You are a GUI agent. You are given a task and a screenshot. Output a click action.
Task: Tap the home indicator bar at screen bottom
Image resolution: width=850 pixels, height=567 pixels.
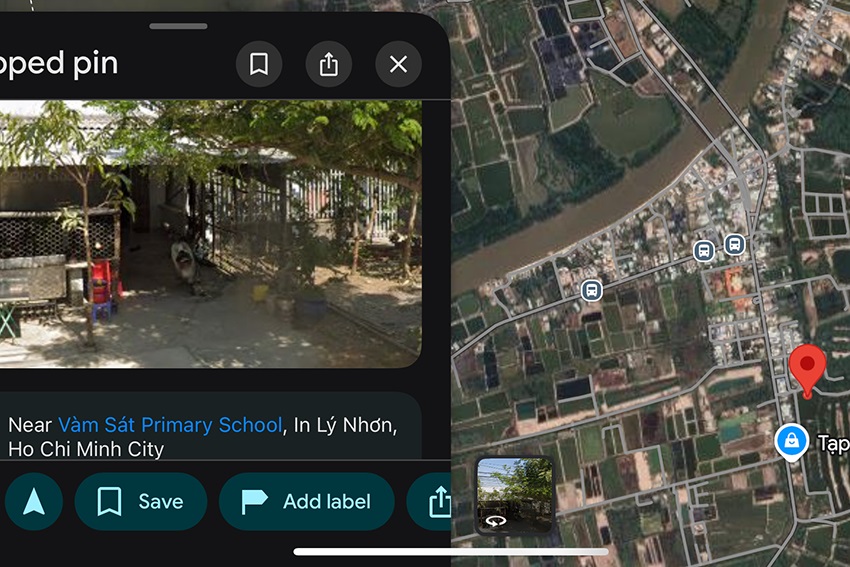coord(451,551)
